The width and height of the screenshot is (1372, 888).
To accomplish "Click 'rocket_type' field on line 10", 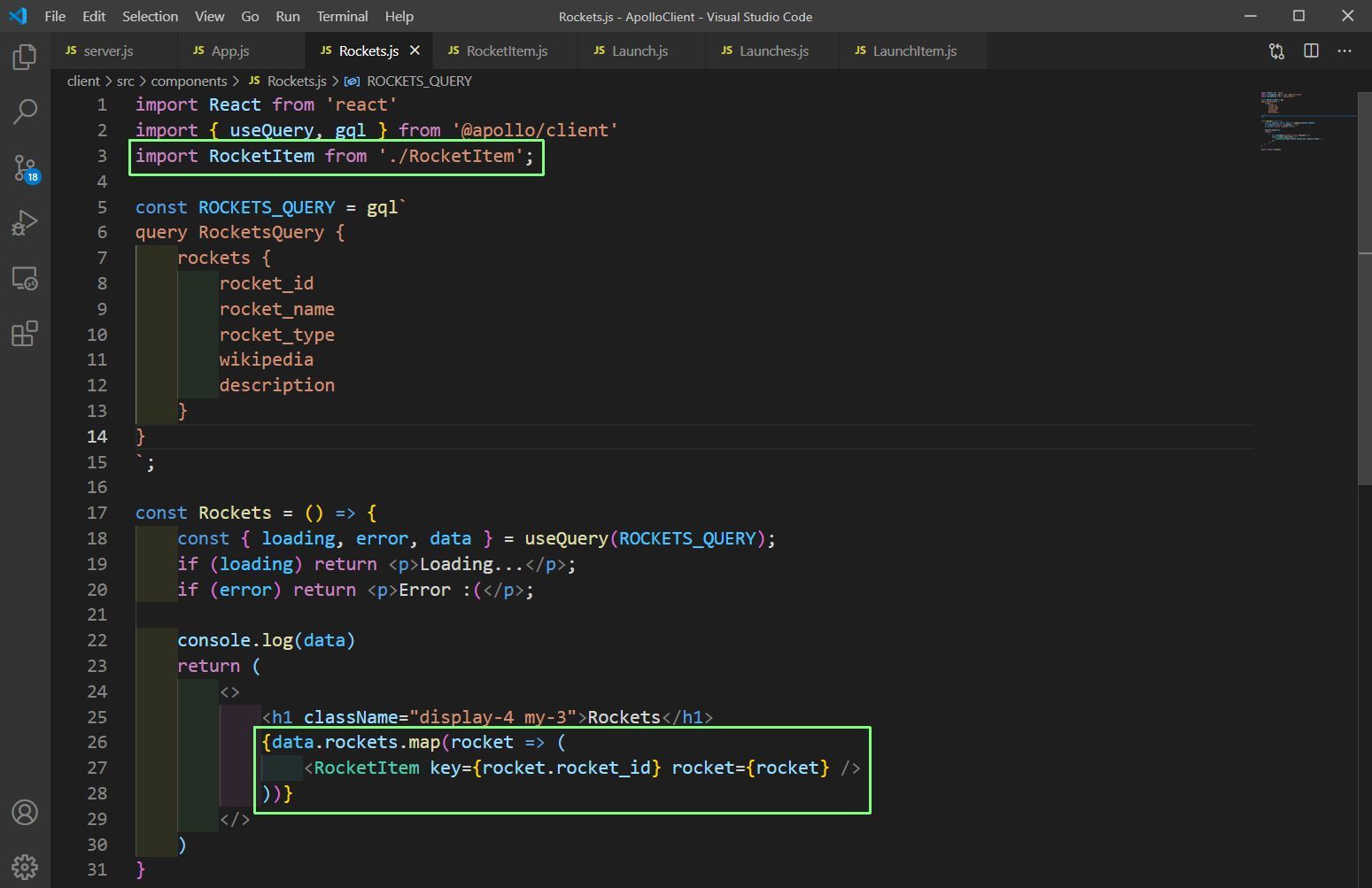I will (277, 335).
